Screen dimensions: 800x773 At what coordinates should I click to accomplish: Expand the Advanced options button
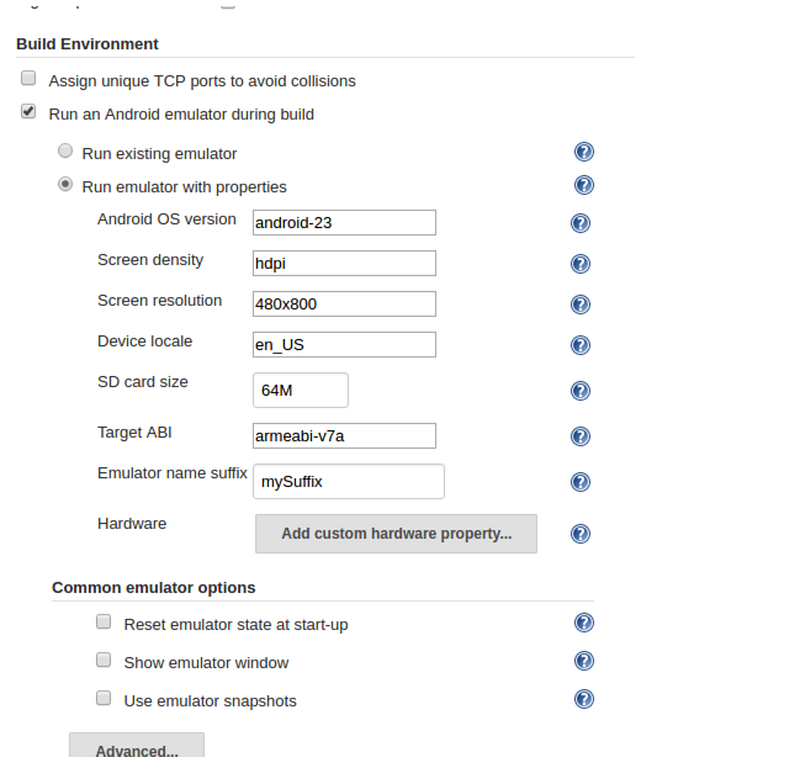tap(137, 746)
